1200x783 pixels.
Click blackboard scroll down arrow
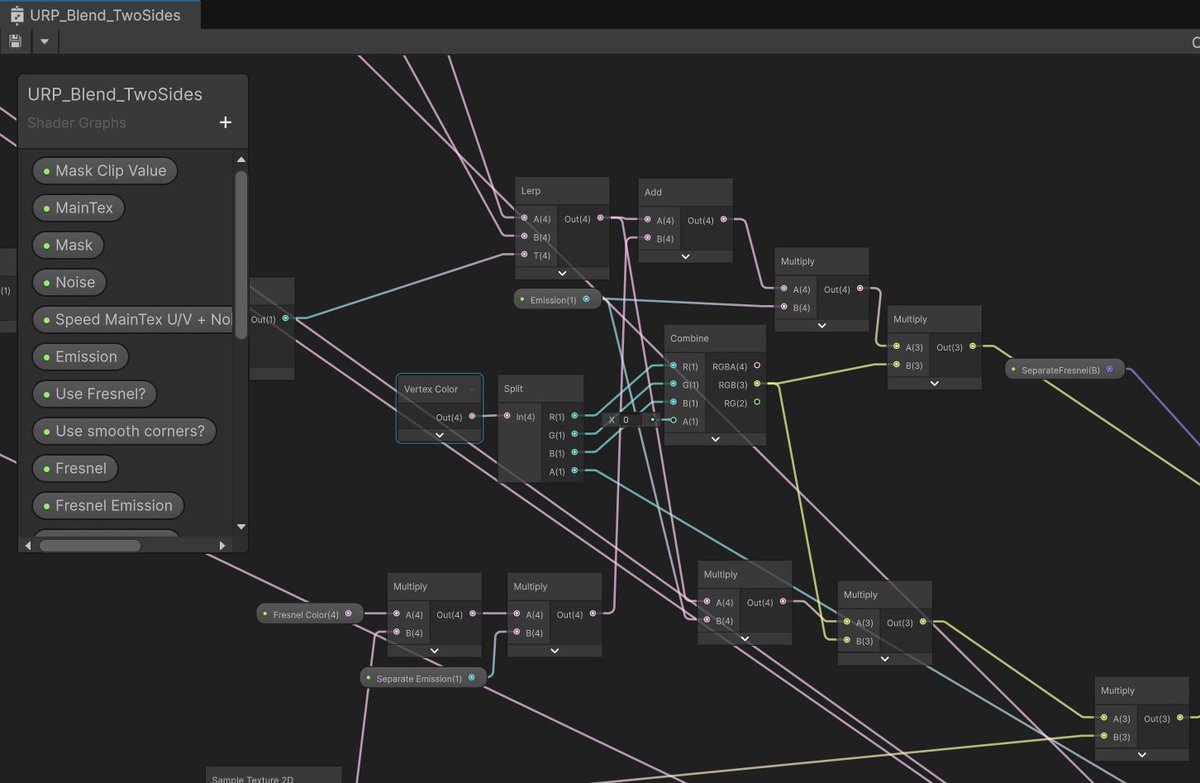coord(241,526)
